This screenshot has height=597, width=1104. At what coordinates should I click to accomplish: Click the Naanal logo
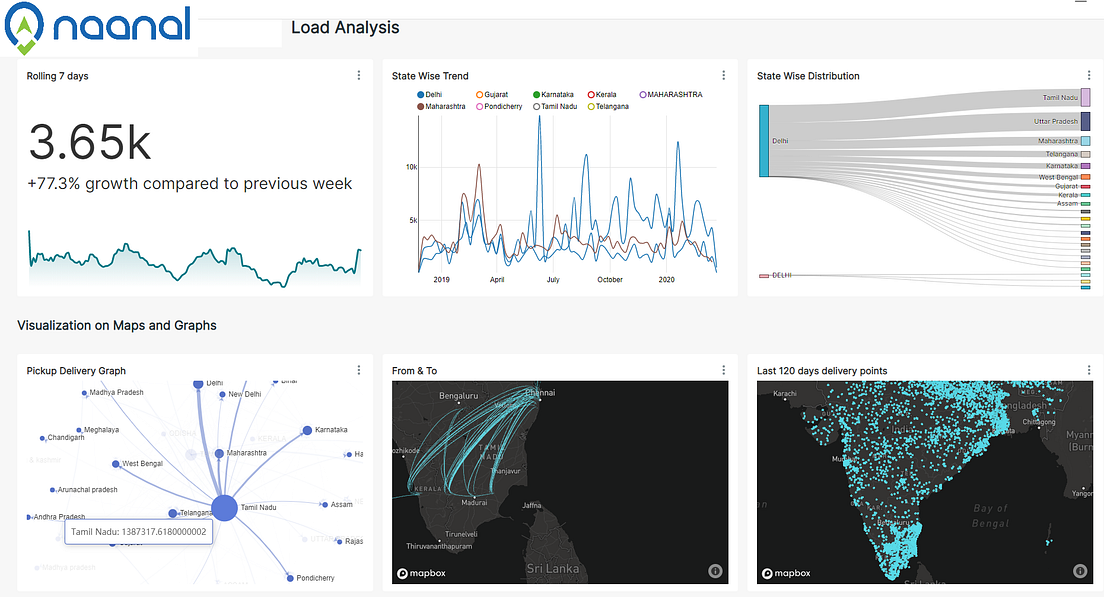(x=97, y=28)
